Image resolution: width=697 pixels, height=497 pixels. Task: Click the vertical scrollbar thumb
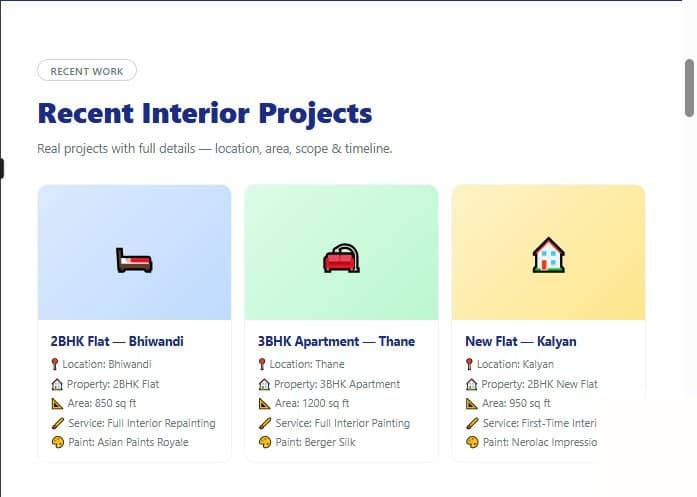tap(689, 88)
